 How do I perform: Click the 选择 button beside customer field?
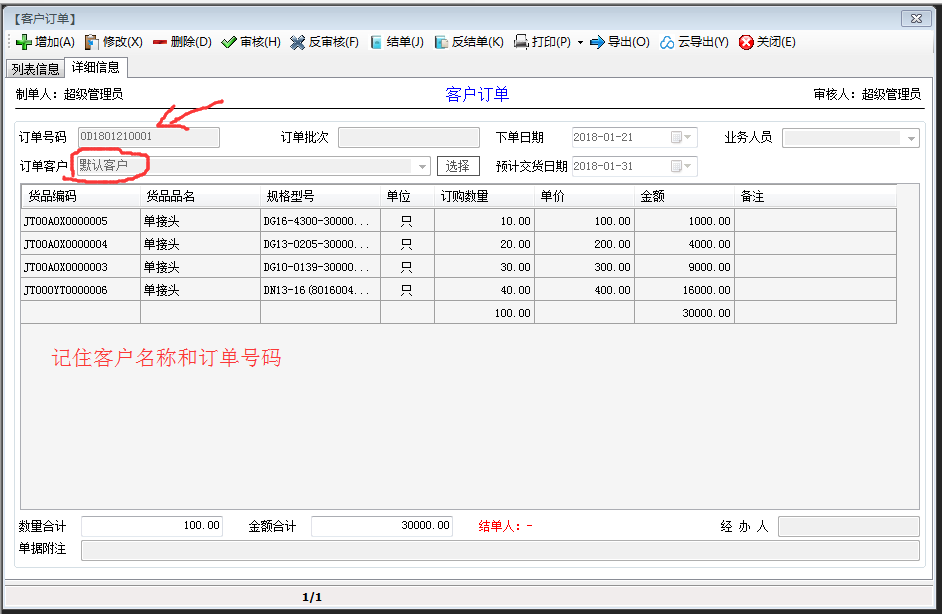pos(458,166)
